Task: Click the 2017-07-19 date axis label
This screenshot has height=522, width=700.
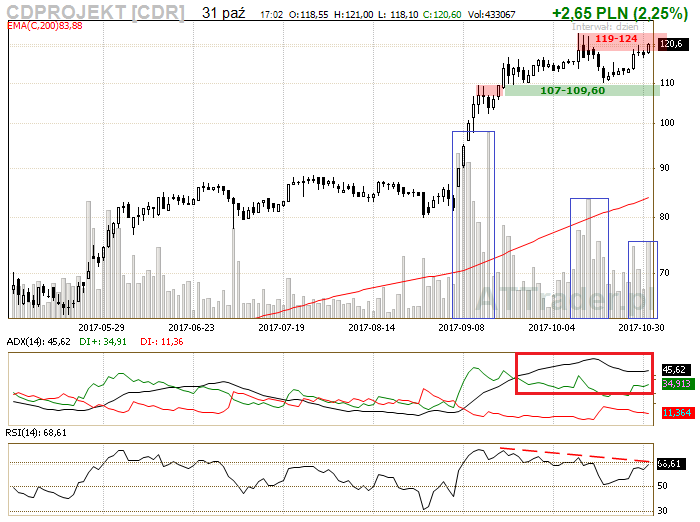Action: 281,327
